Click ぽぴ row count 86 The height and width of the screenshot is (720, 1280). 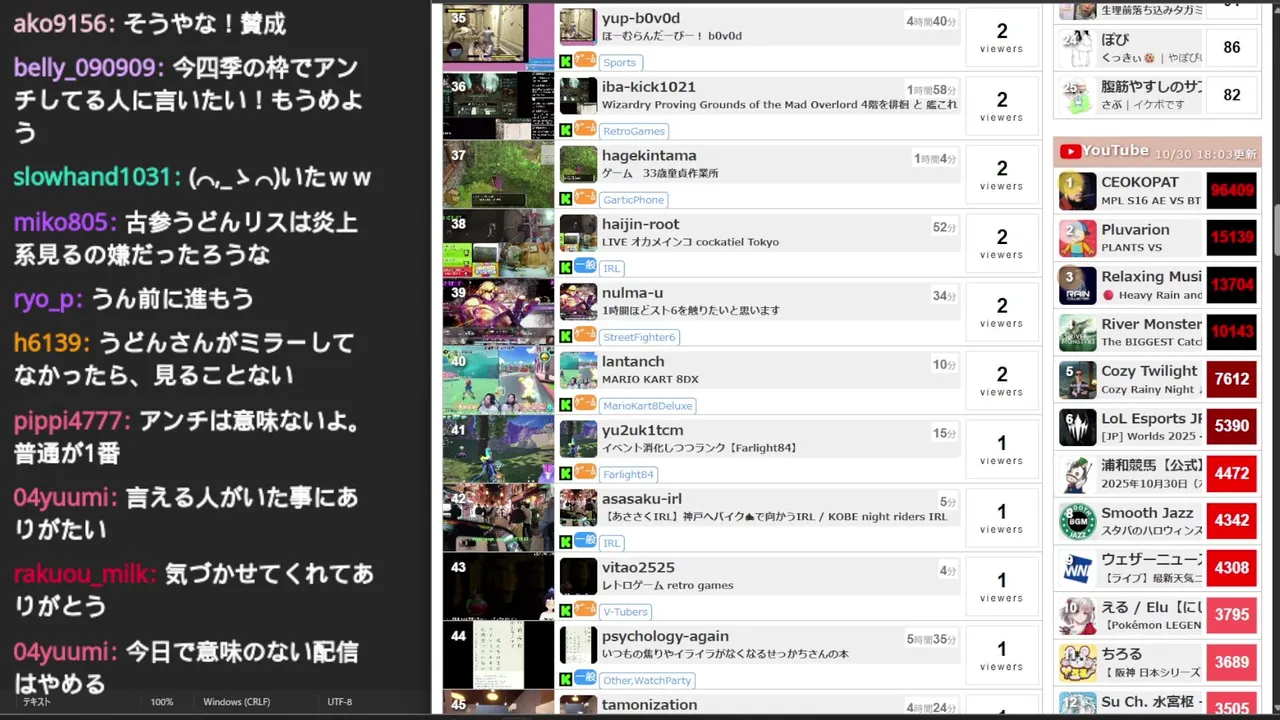[1231, 48]
